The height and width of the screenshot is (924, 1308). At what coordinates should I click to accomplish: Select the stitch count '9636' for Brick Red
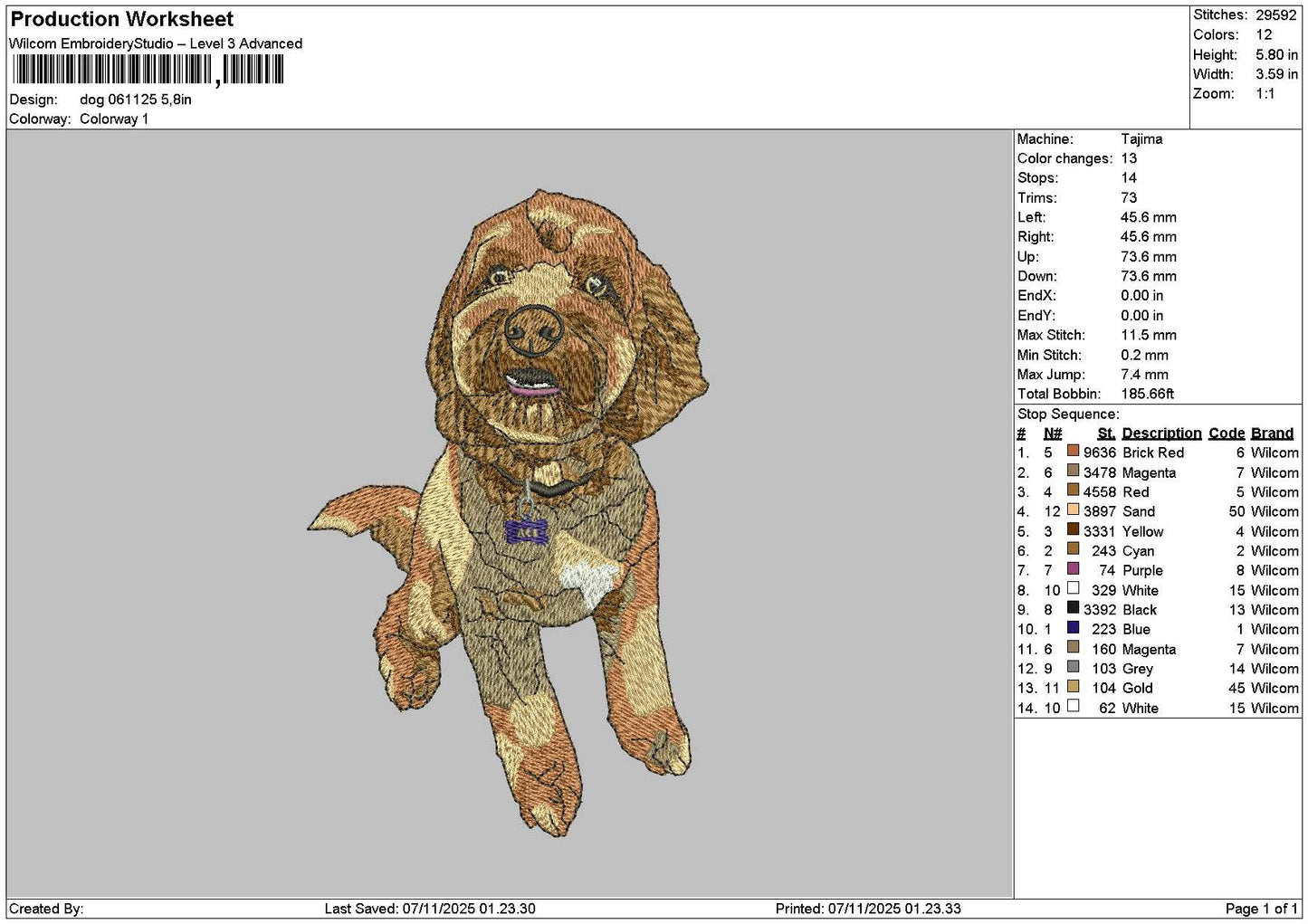[x=1100, y=452]
